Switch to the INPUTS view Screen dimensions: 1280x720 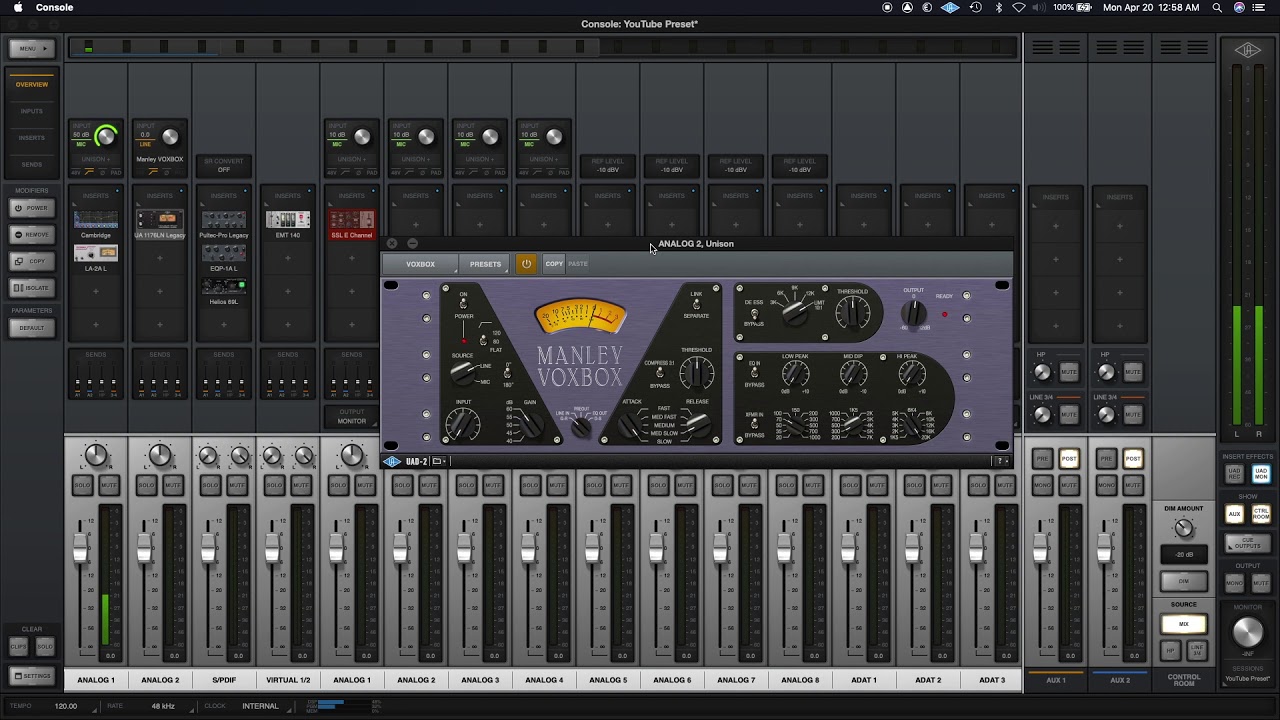[x=32, y=111]
